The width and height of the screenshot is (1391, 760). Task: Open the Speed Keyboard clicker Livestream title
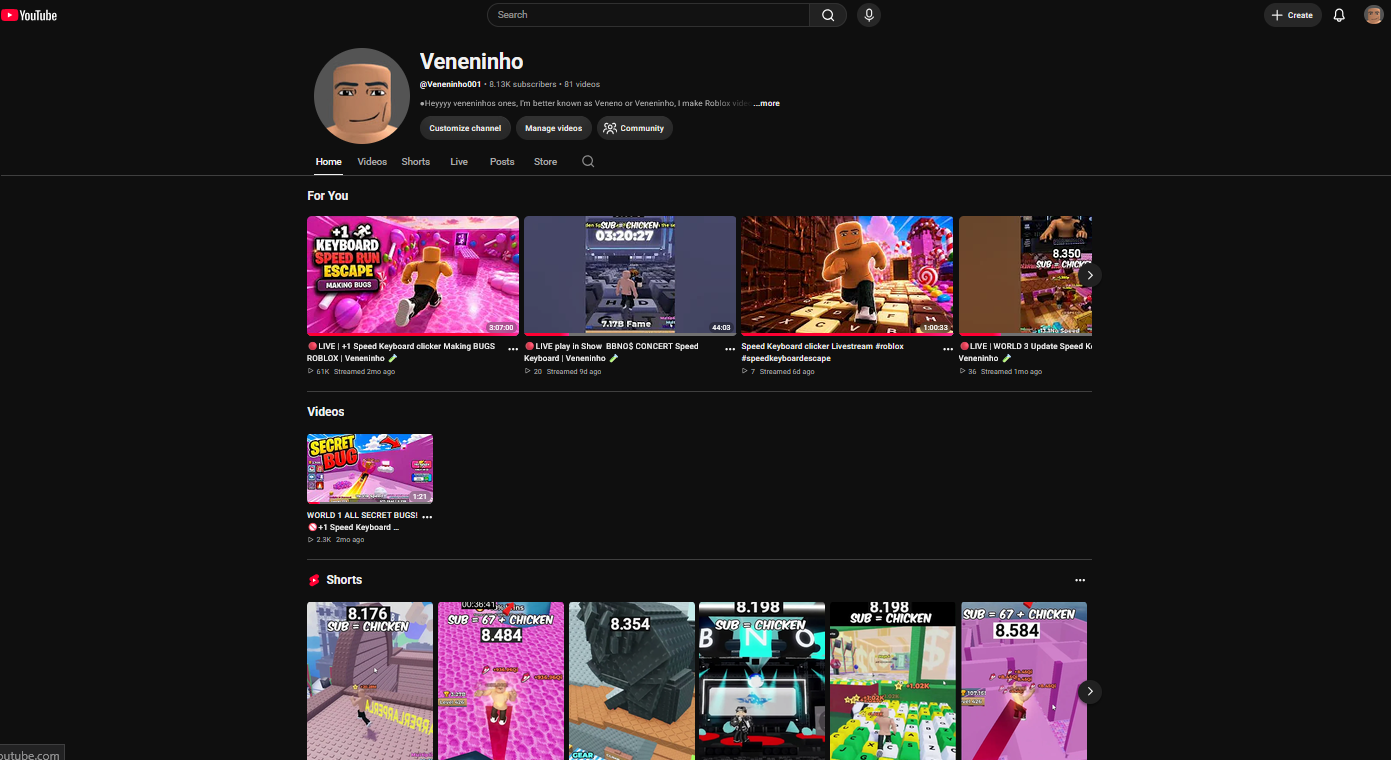pyautogui.click(x=822, y=352)
